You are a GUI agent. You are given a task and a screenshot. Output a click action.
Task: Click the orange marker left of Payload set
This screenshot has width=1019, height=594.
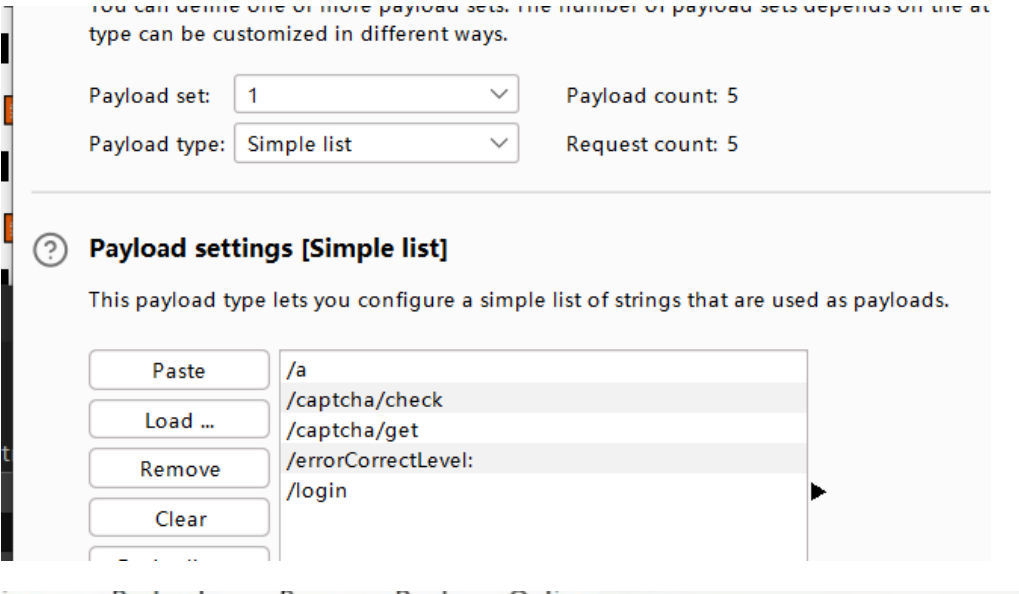[x=7, y=108]
